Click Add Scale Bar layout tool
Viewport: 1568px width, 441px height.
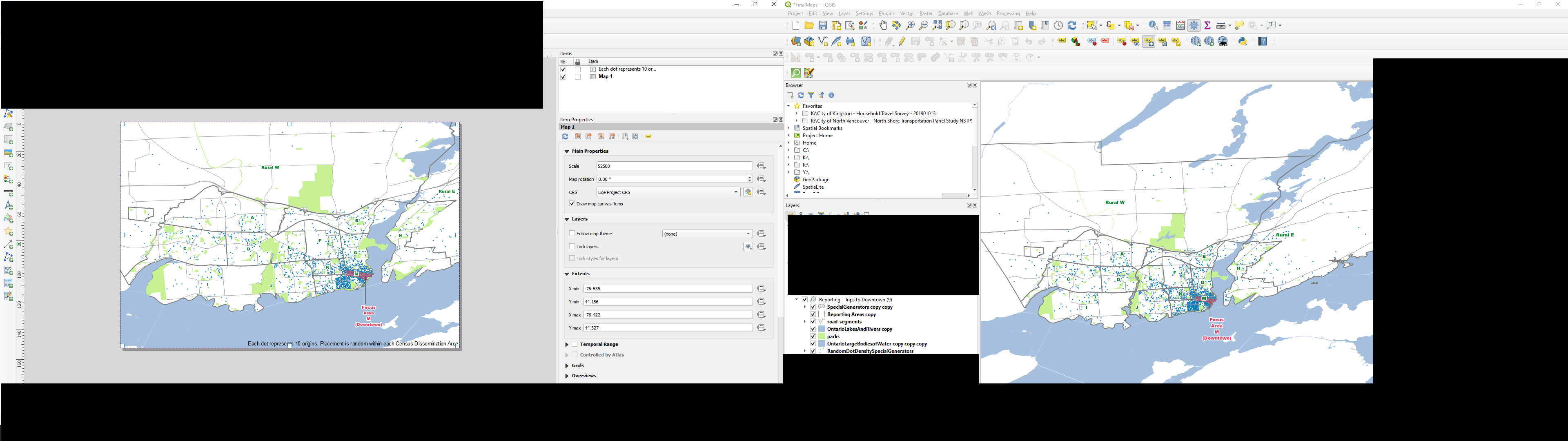click(x=9, y=192)
